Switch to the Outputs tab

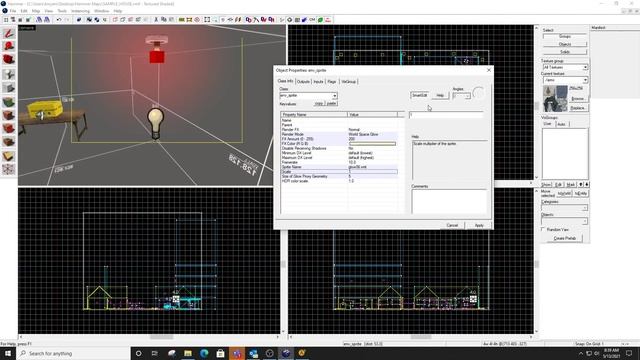(x=303, y=82)
